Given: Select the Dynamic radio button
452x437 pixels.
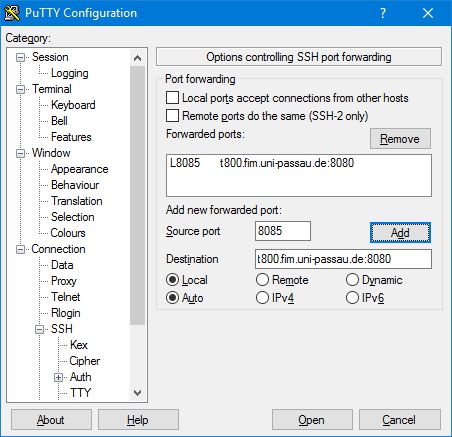Looking at the screenshot, I should pos(352,280).
